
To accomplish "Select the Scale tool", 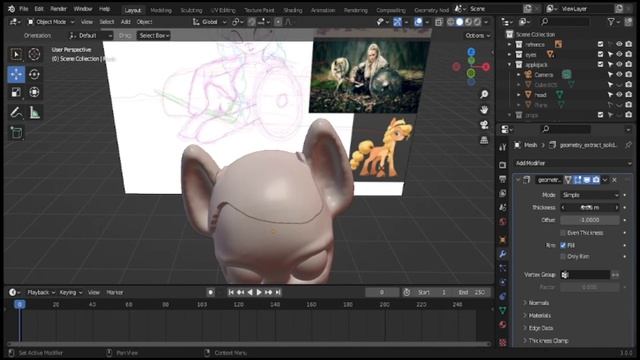I will (x=16, y=92).
